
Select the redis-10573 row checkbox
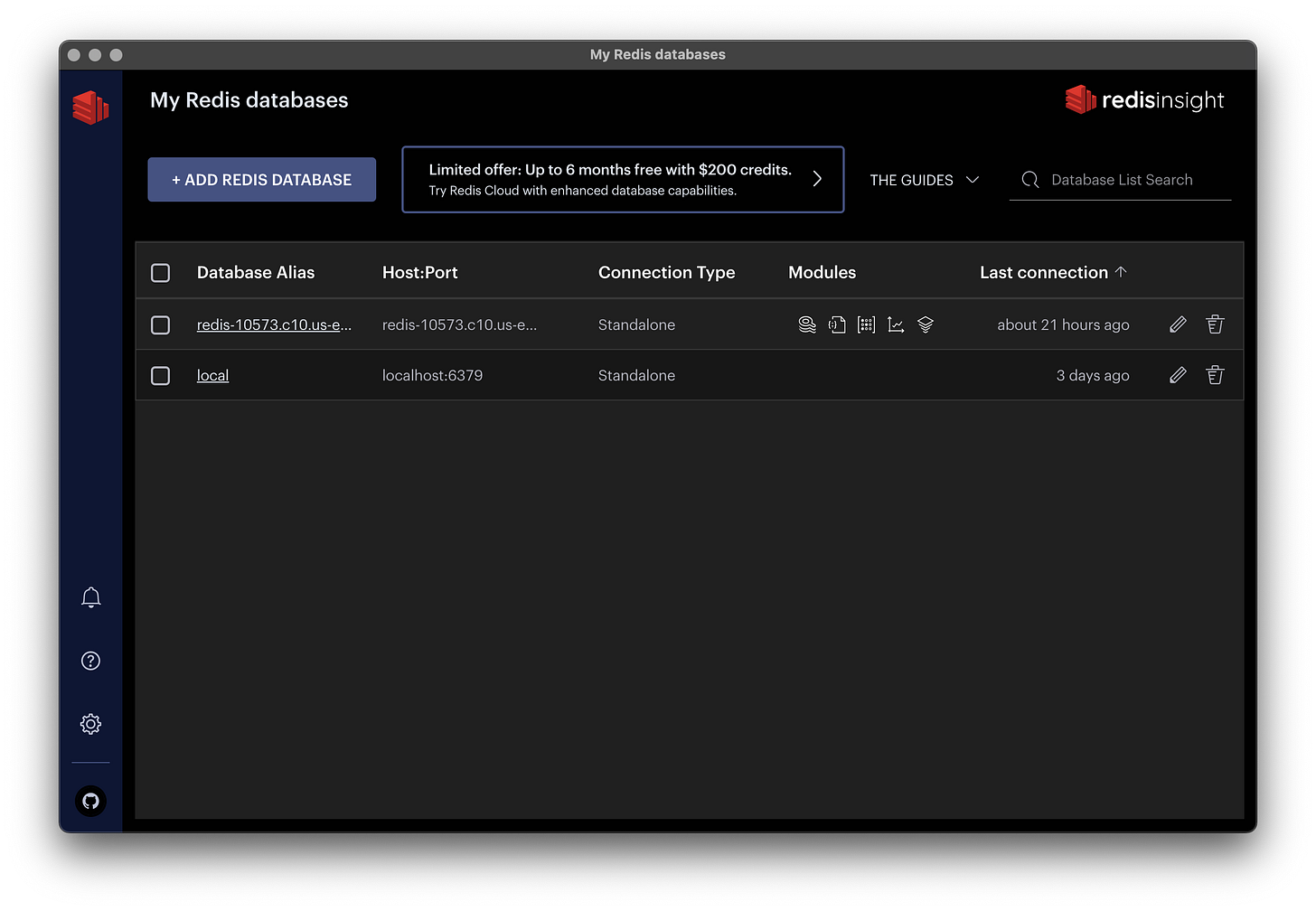161,324
